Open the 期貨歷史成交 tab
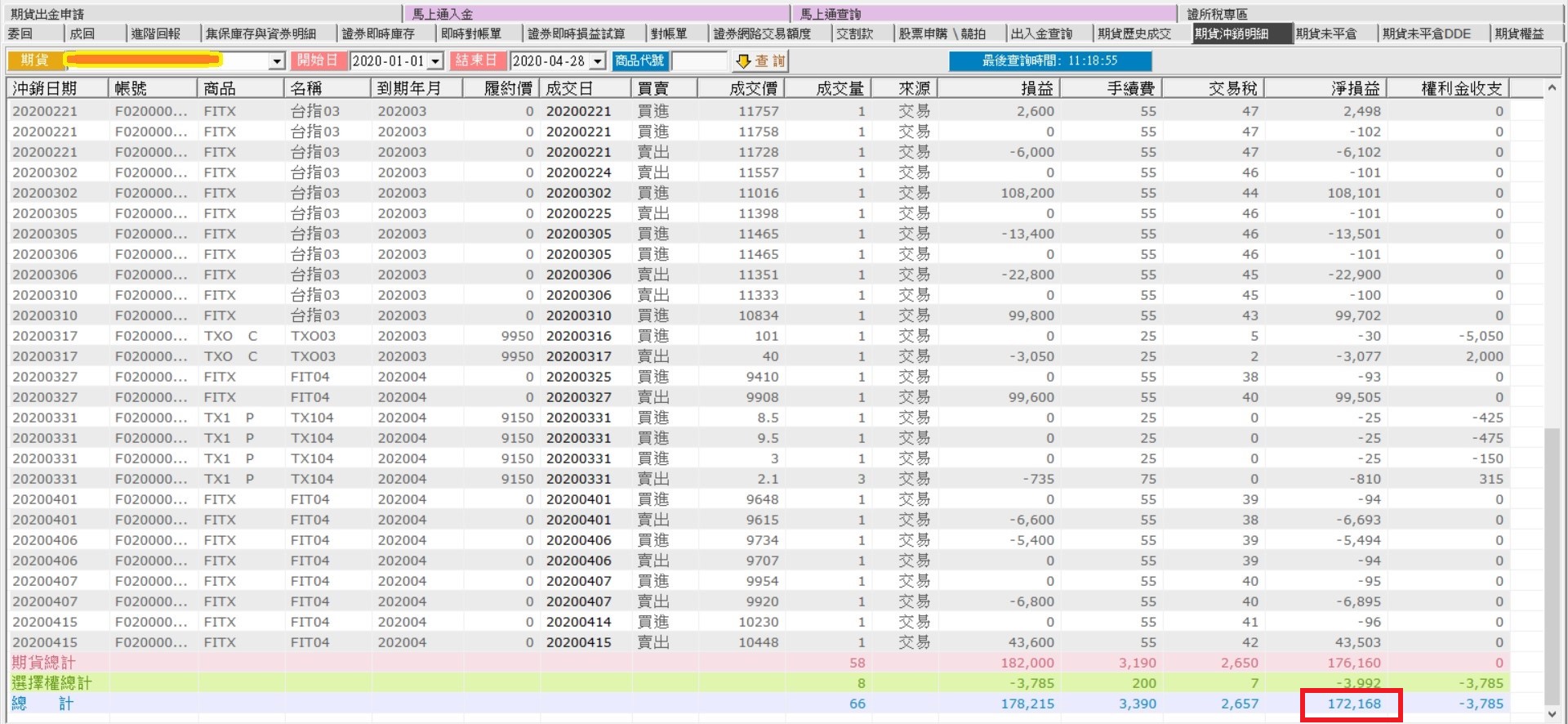 pos(1142,34)
